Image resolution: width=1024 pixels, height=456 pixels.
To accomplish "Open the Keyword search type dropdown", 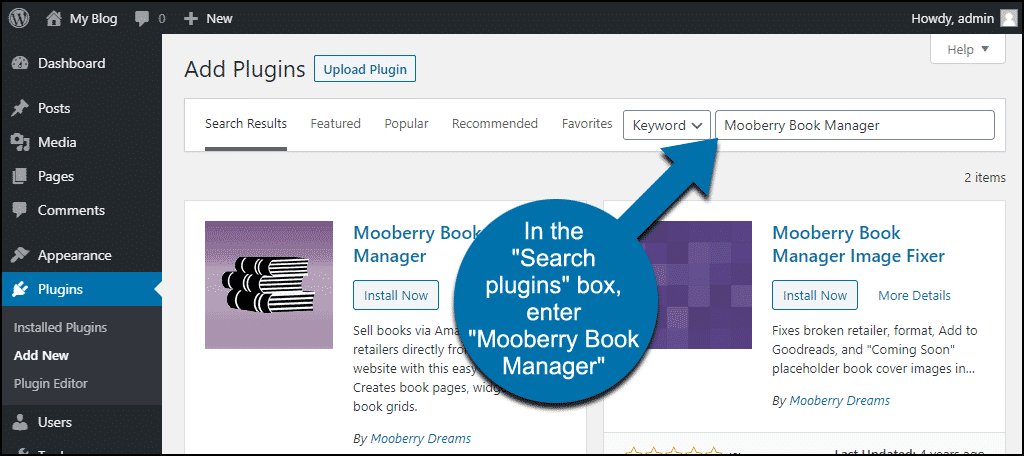I will pos(667,125).
